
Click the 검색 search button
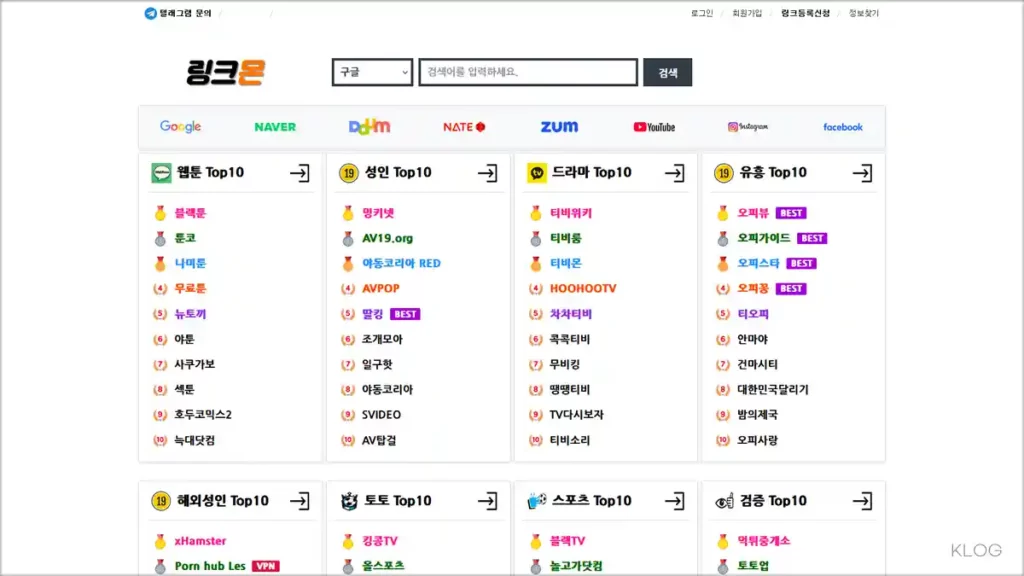pyautogui.click(x=667, y=72)
